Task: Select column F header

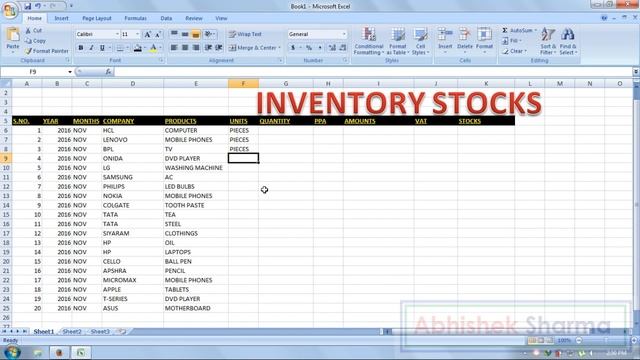Action: tap(243, 84)
